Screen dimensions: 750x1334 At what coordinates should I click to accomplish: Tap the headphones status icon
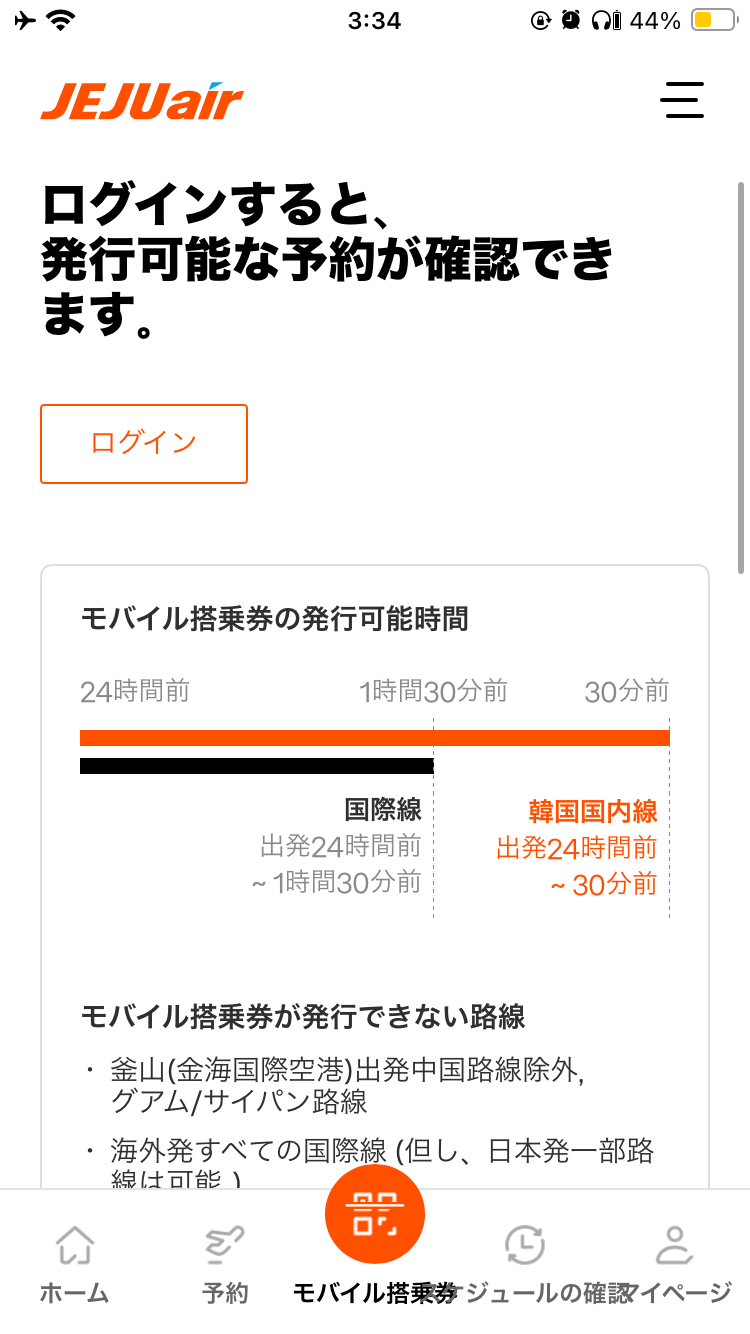point(601,20)
